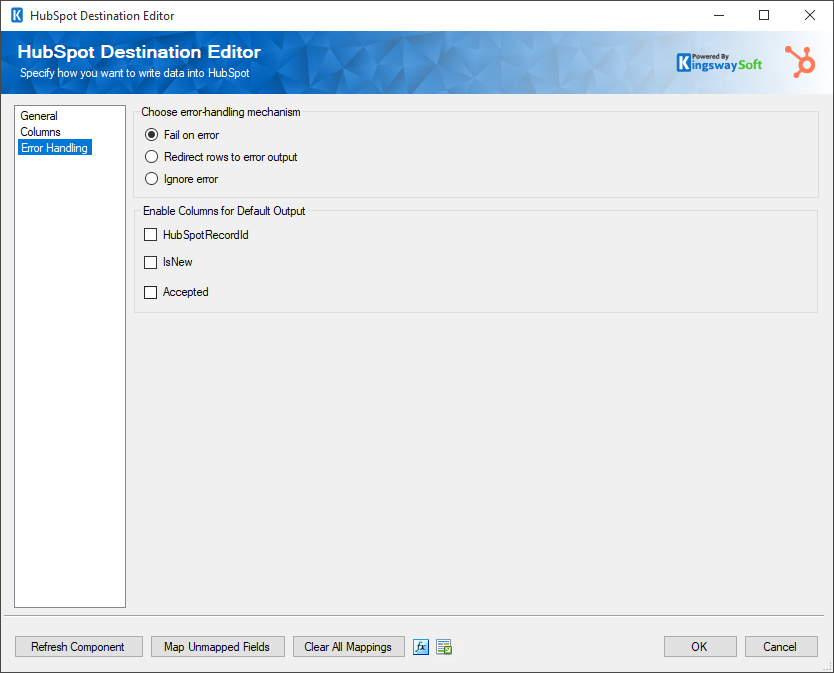The height and width of the screenshot is (673, 834).
Task: Open the Columns page
Action: (40, 131)
